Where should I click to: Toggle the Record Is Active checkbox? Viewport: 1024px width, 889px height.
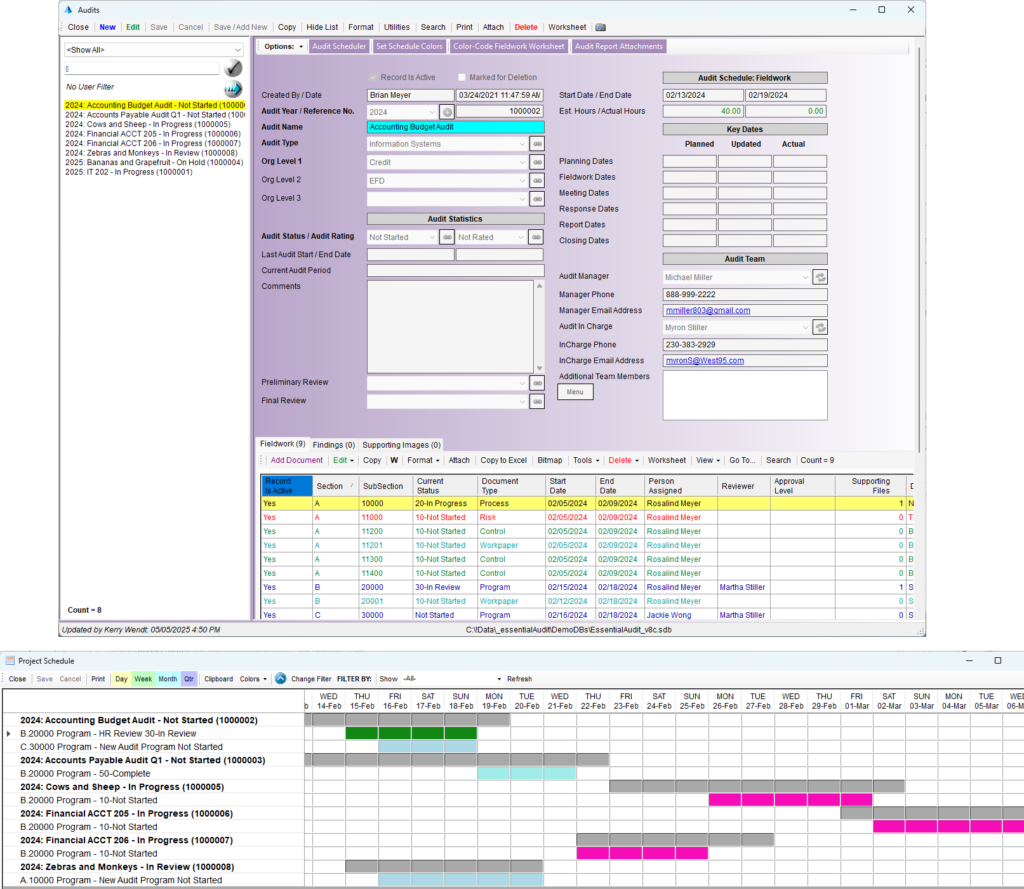373,77
